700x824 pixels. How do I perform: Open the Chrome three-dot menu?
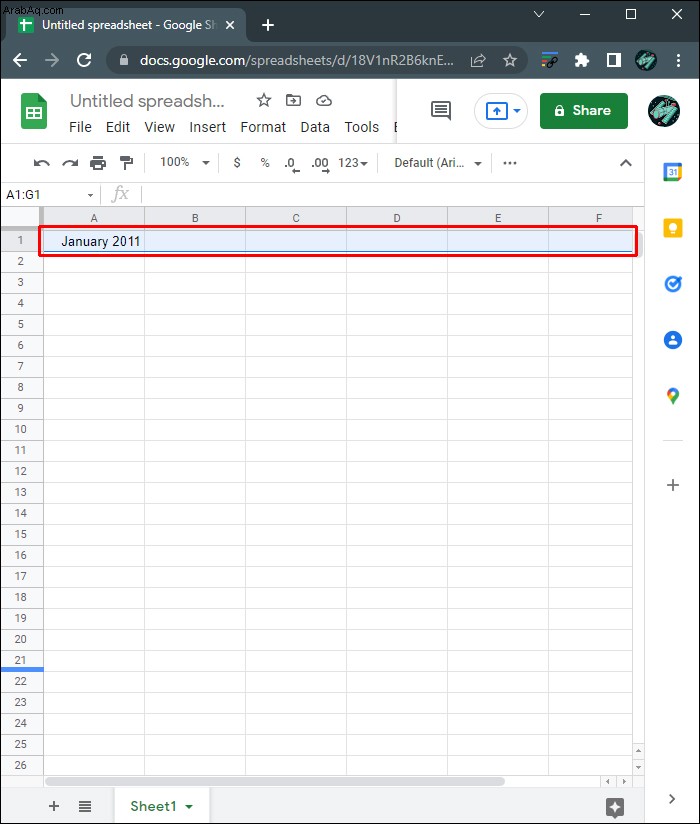pos(678,60)
